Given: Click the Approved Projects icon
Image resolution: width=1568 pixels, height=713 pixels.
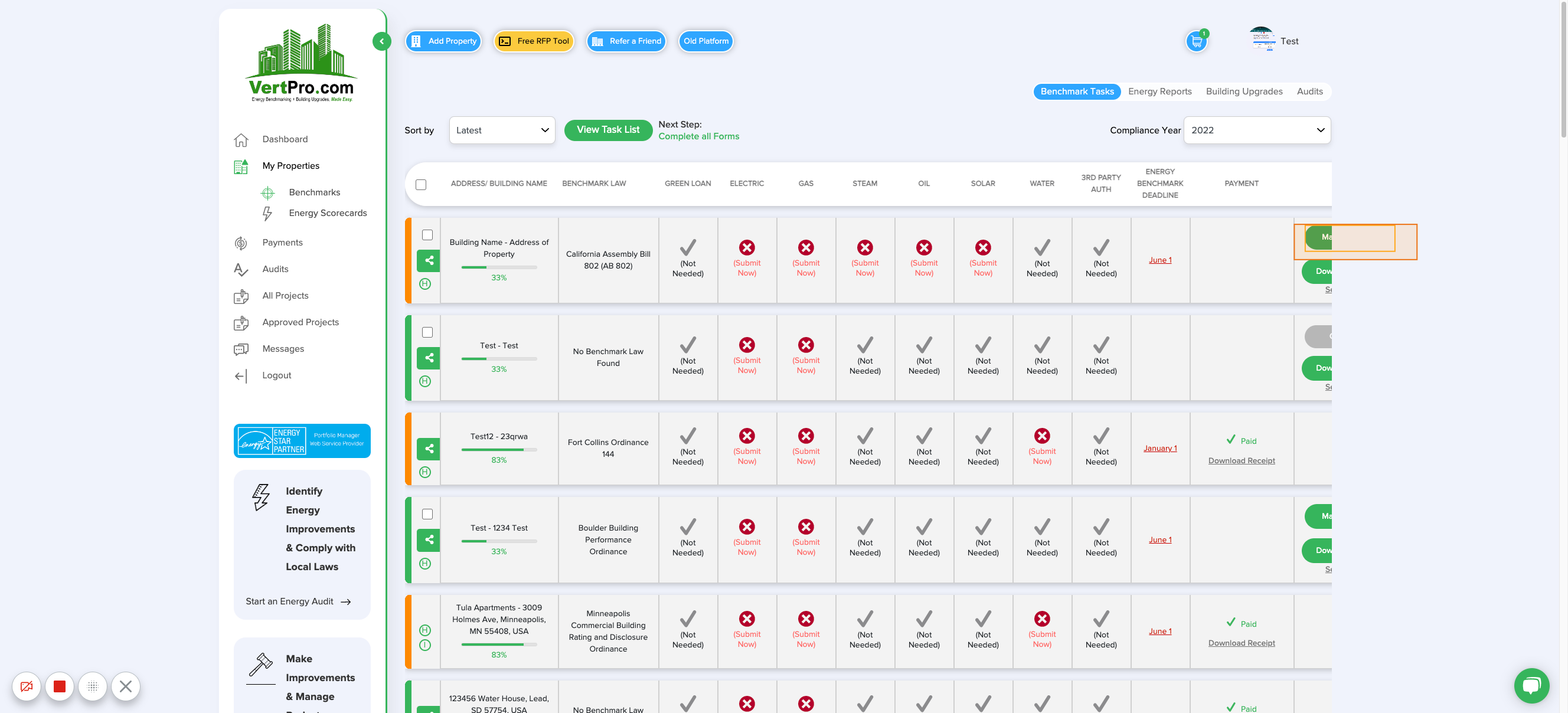Looking at the screenshot, I should click(x=241, y=322).
